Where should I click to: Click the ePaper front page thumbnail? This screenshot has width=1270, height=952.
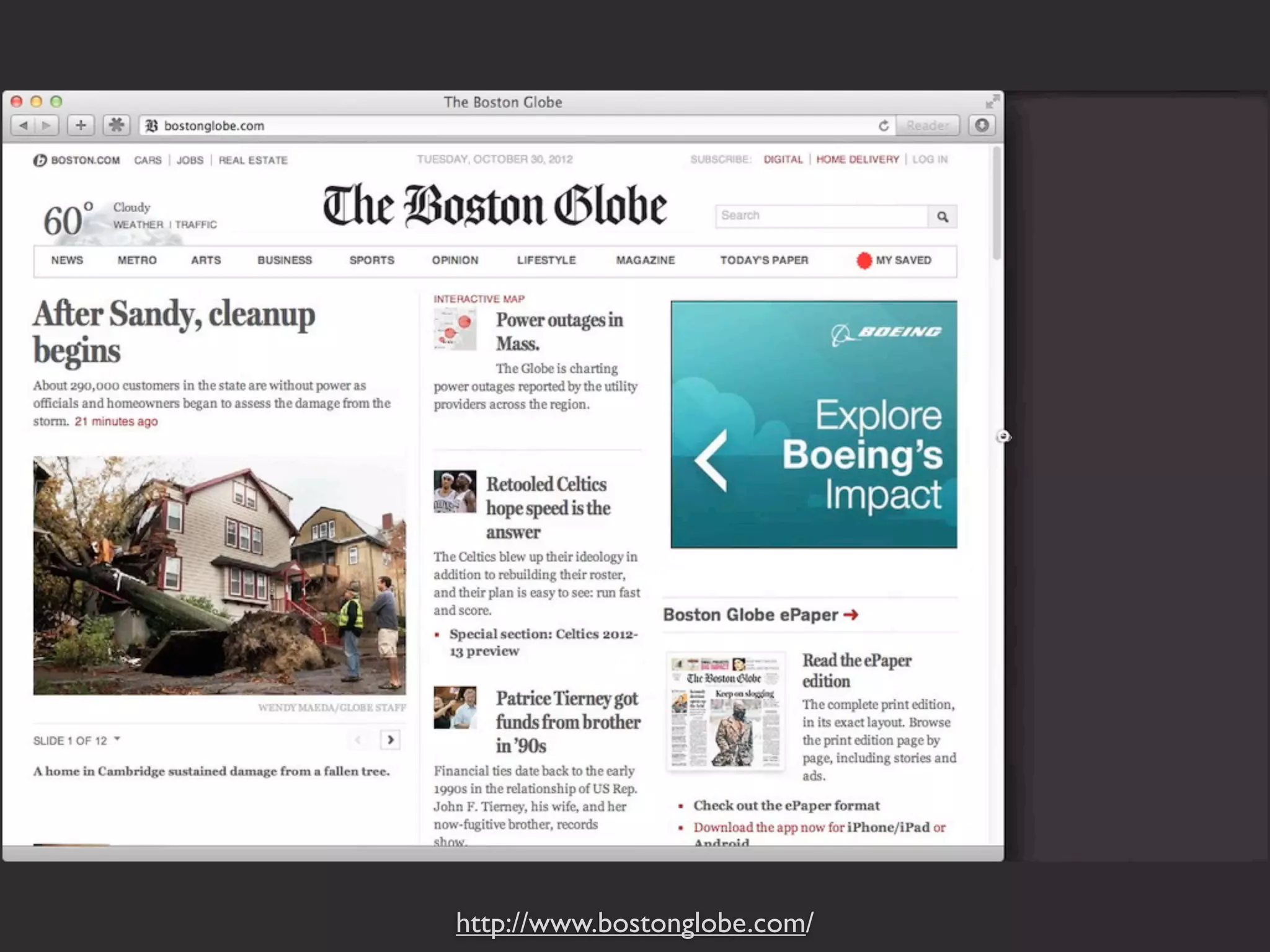[726, 711]
